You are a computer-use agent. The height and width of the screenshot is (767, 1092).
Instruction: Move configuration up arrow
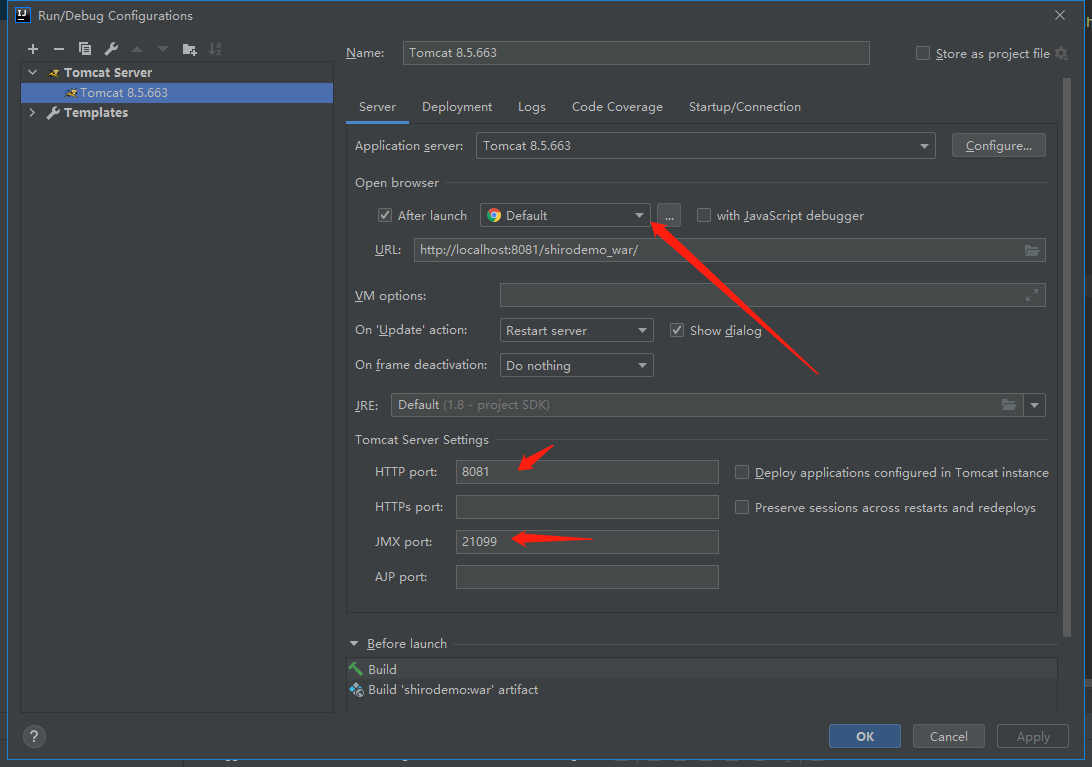click(137, 49)
